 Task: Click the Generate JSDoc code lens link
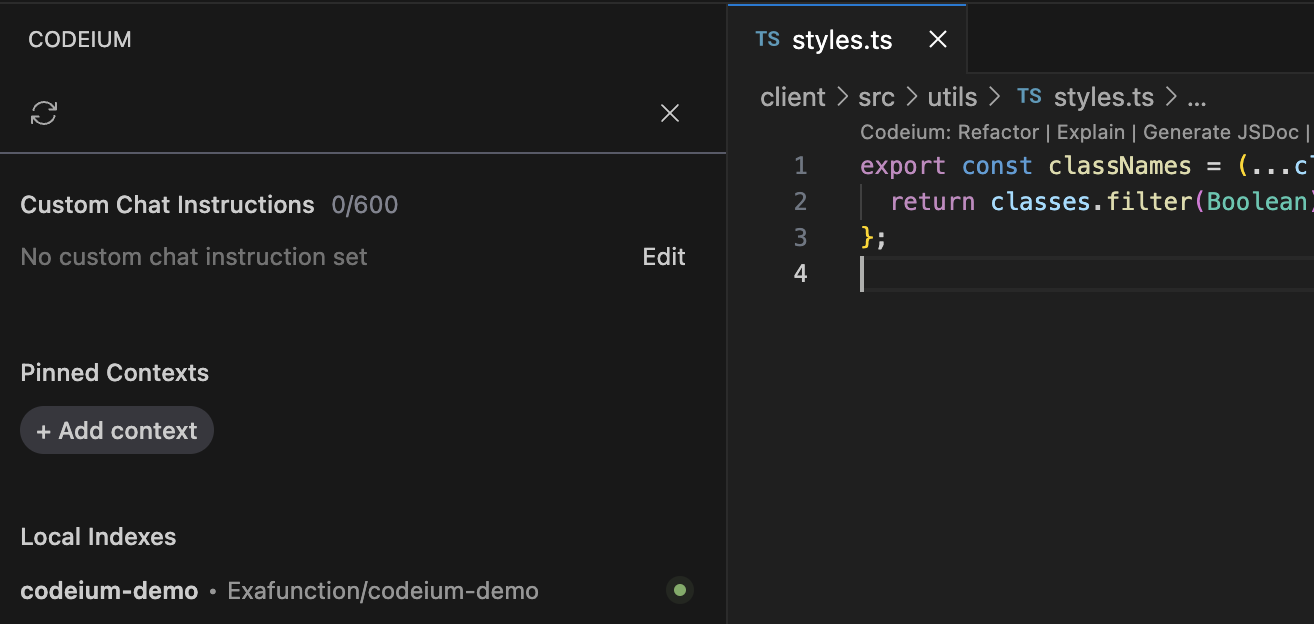tap(1221, 132)
